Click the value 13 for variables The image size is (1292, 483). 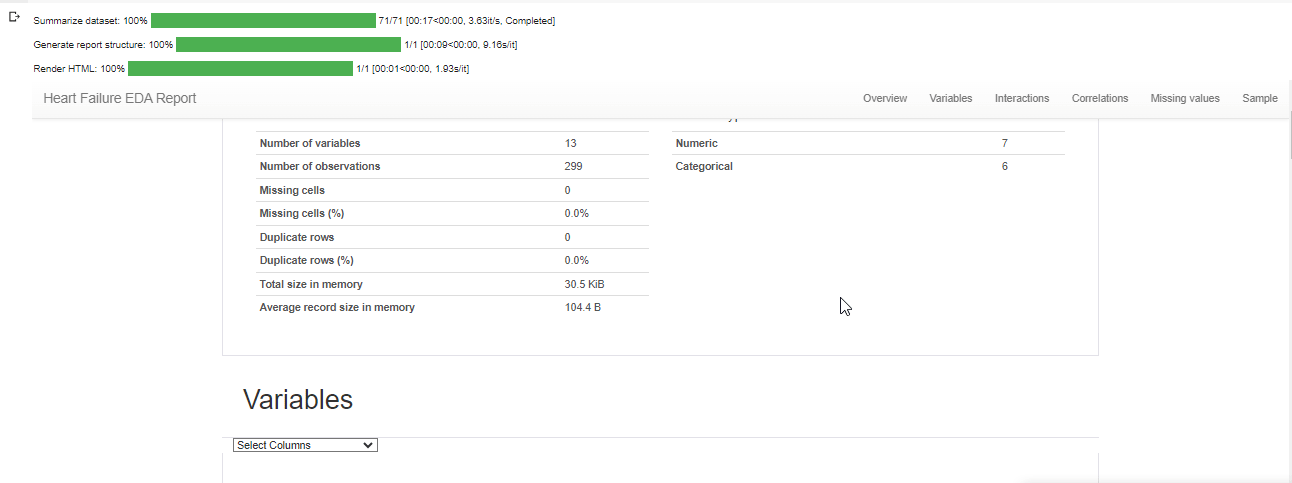570,143
